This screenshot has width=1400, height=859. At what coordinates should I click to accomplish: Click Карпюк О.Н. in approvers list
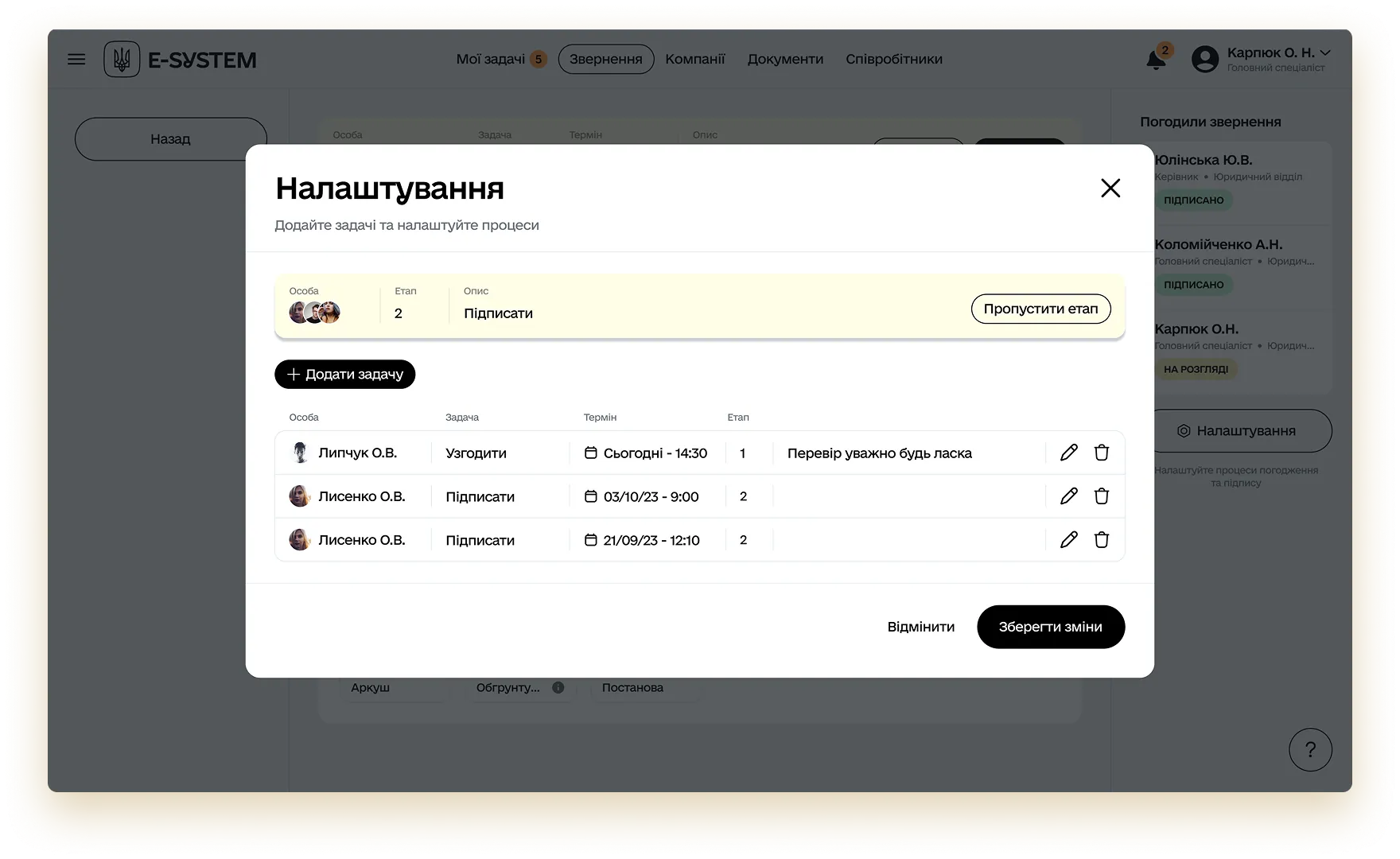coord(1196,328)
